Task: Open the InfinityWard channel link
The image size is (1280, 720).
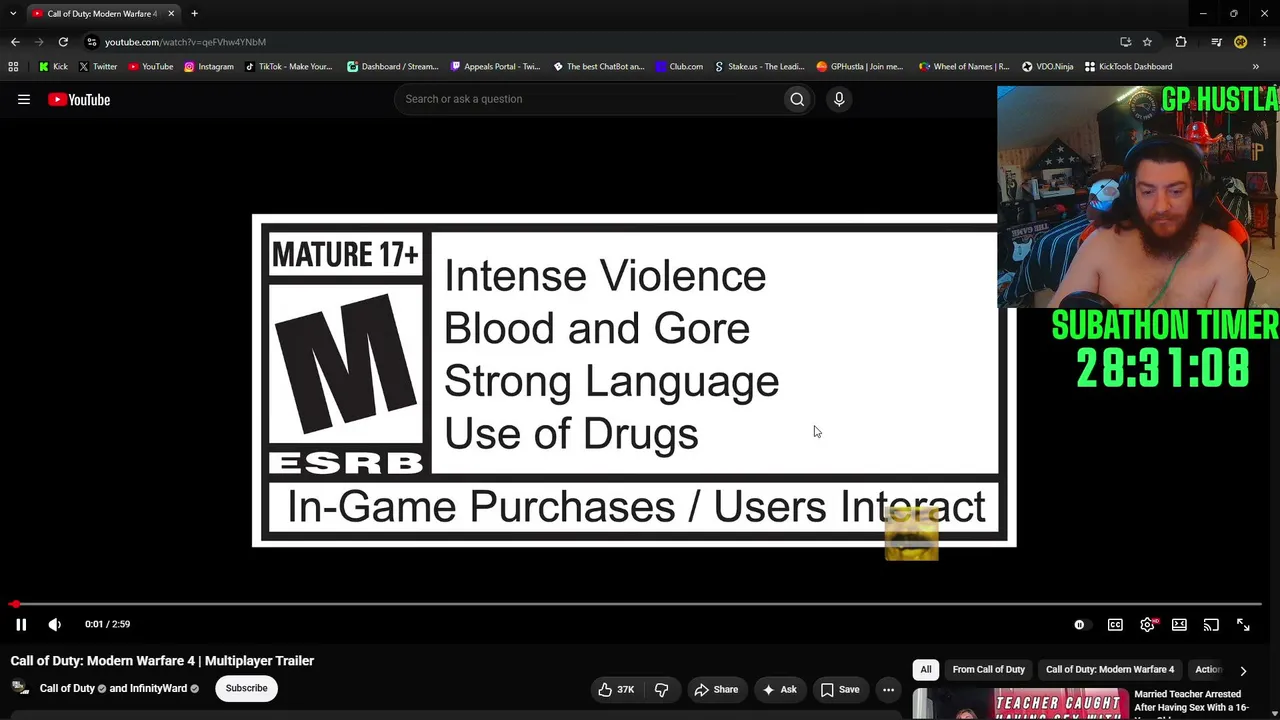Action: click(x=158, y=688)
